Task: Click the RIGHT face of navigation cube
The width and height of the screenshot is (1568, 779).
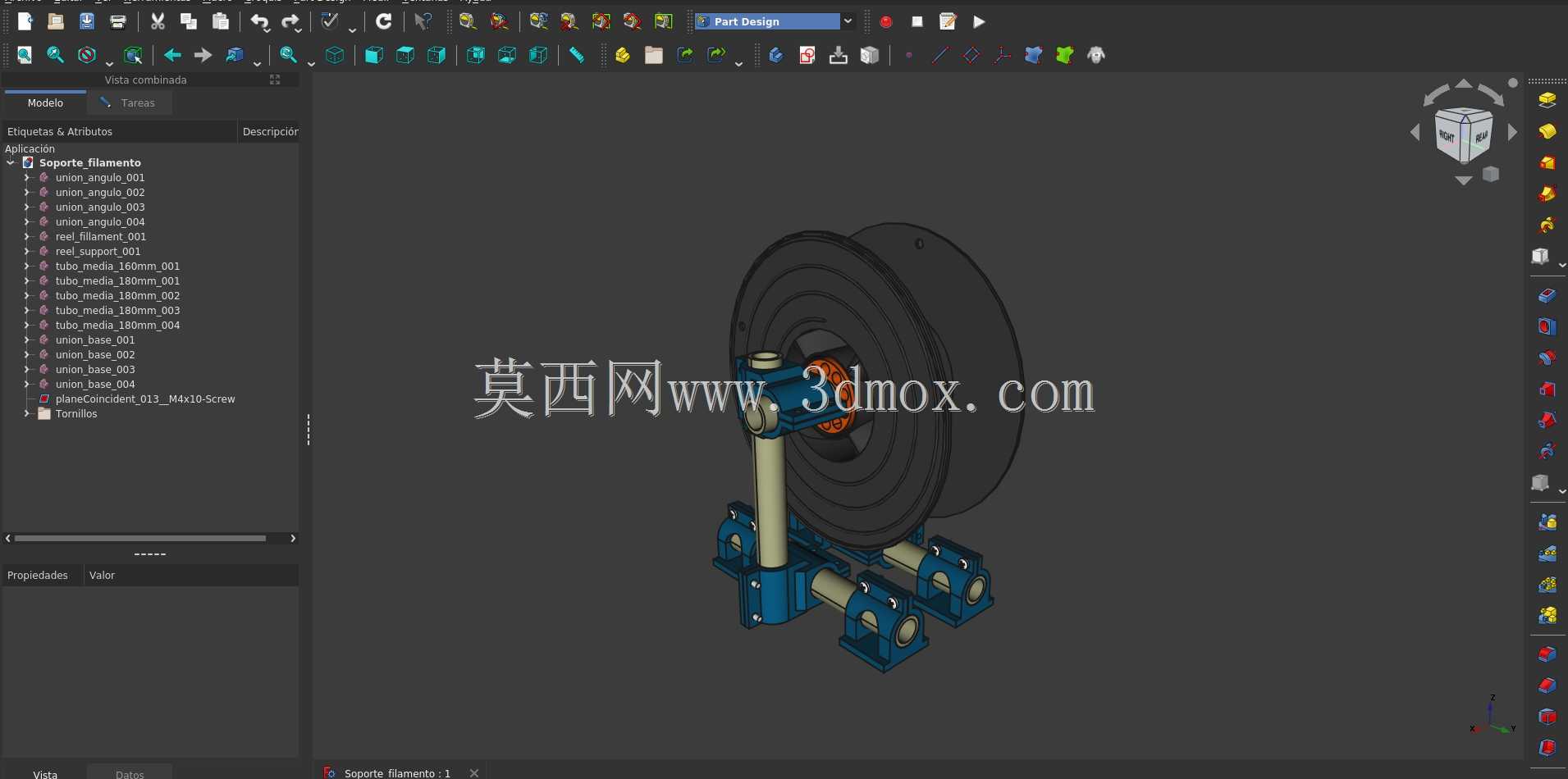Action: pos(1447,136)
